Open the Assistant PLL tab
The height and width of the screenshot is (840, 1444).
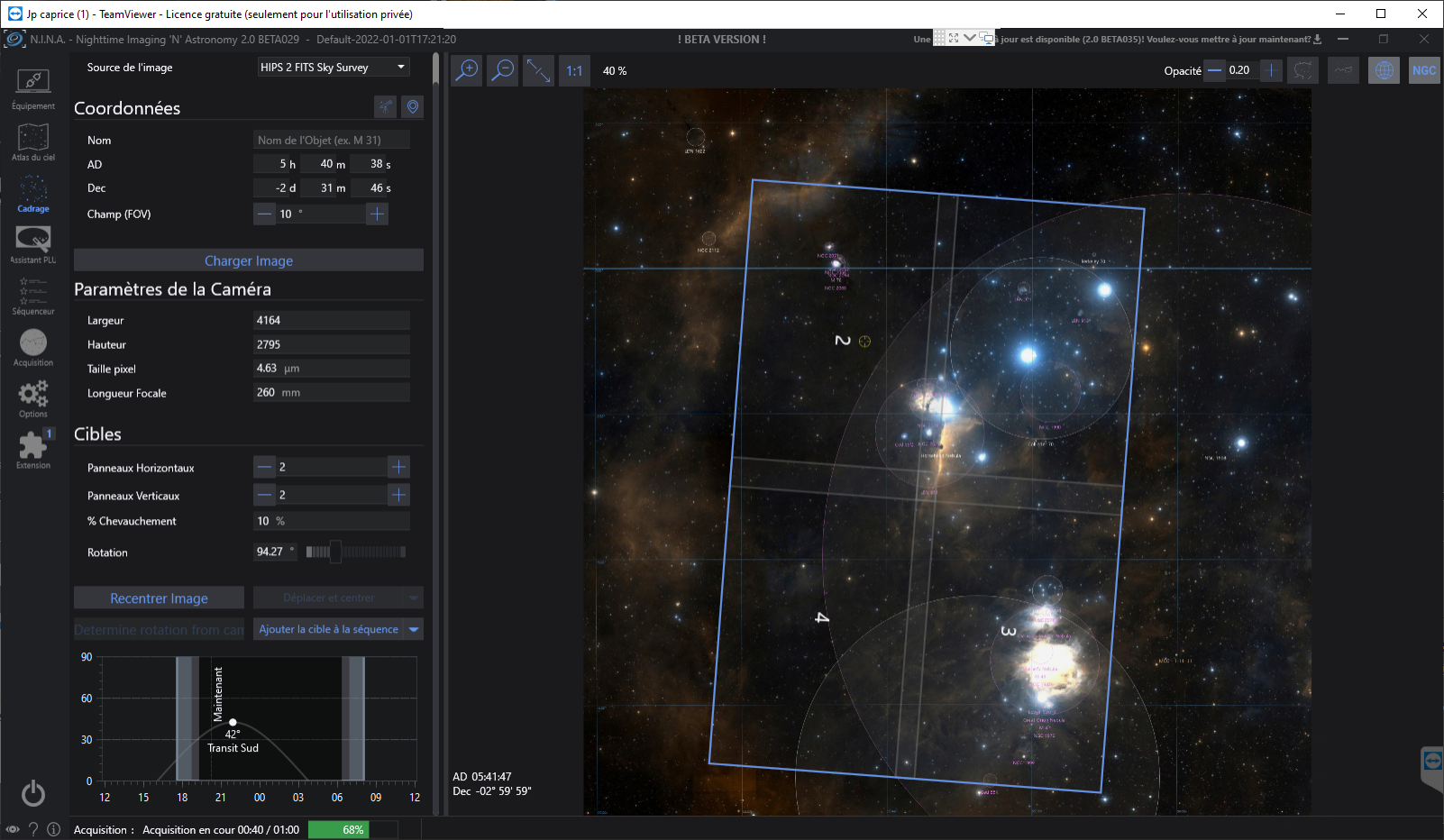pyautogui.click(x=33, y=244)
